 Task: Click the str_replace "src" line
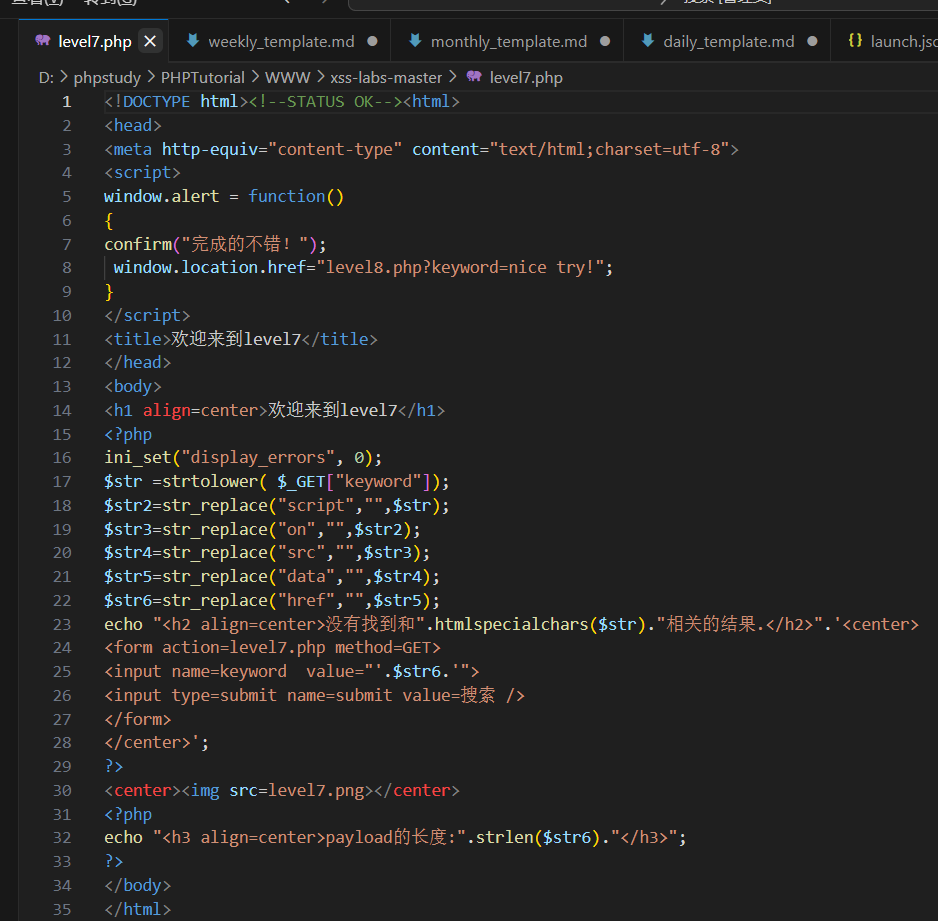267,553
